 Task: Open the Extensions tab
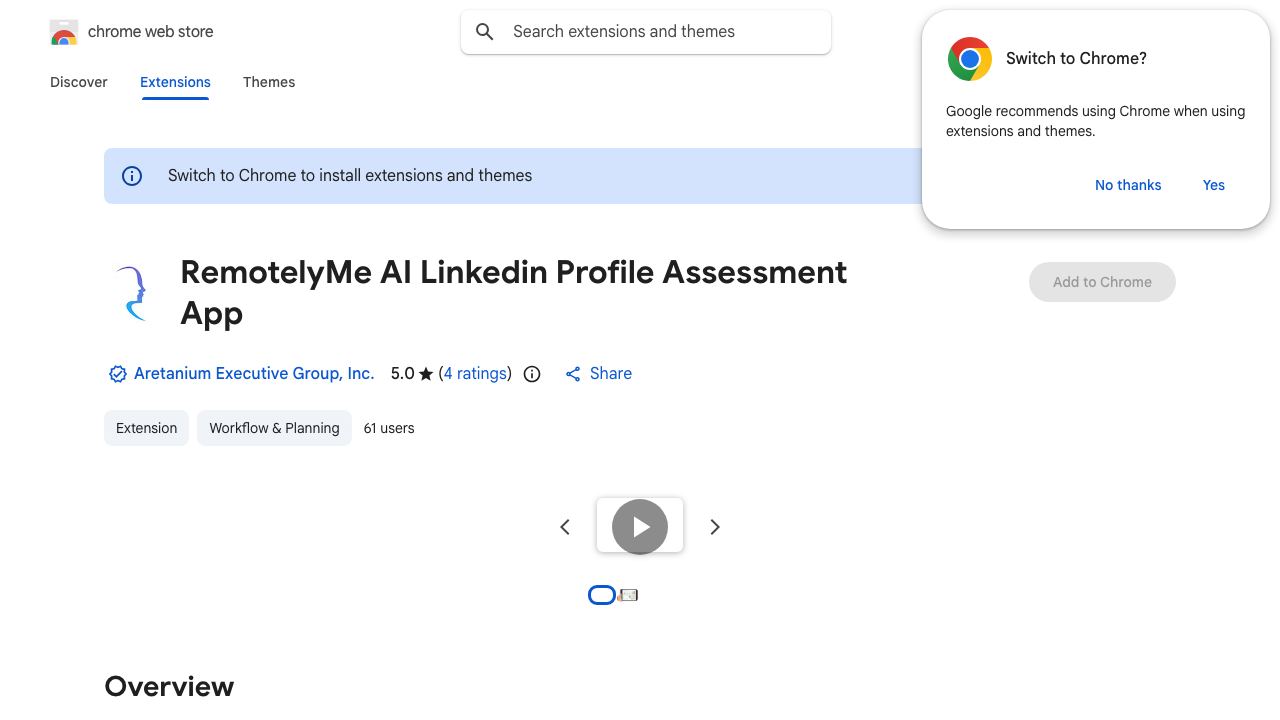[x=175, y=82]
